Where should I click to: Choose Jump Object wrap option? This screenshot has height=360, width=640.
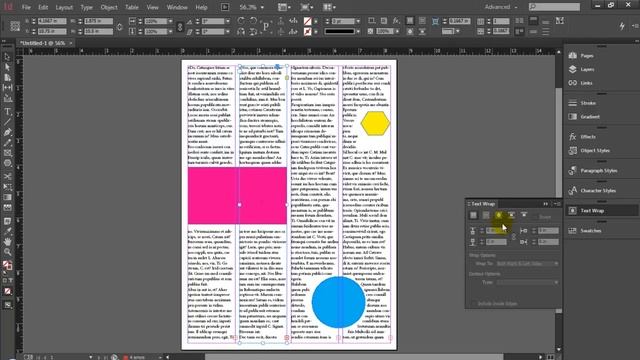point(511,215)
